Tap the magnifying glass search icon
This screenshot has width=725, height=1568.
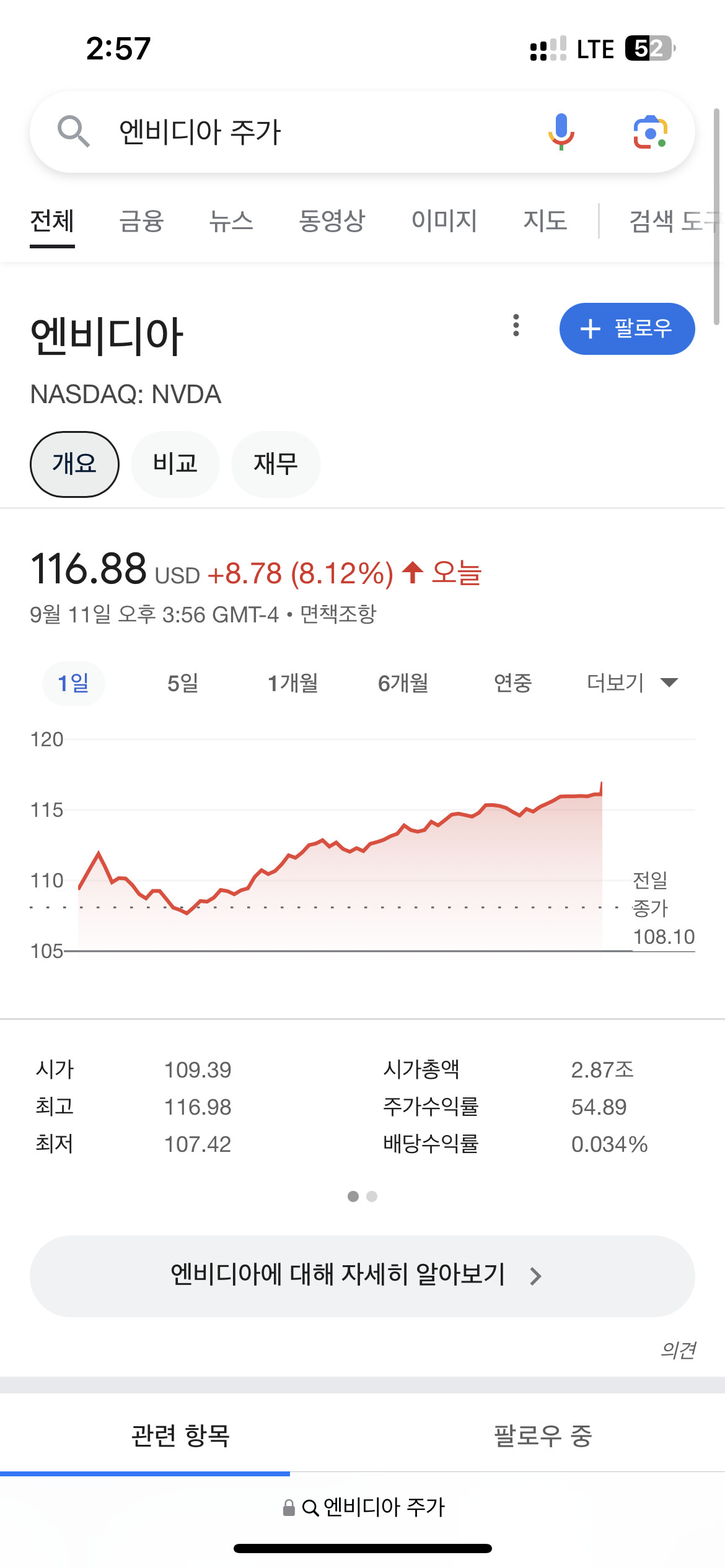click(x=73, y=131)
